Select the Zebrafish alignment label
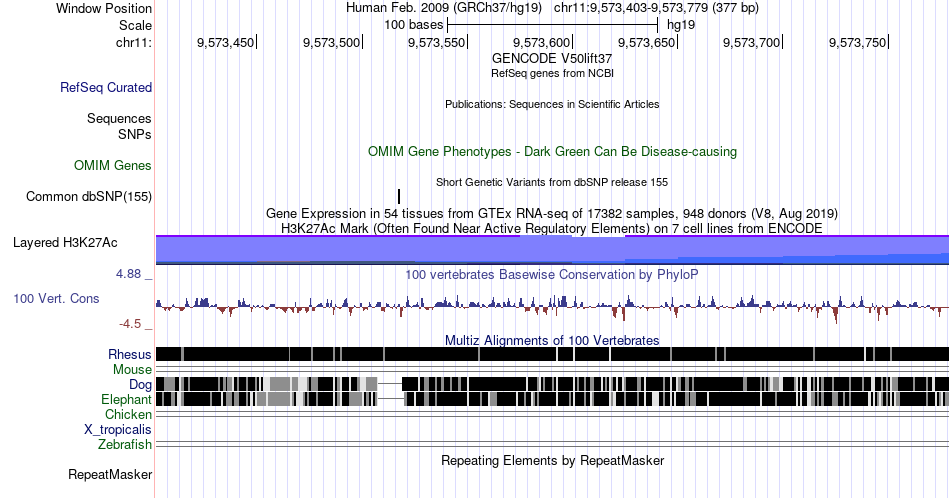The image size is (950, 498). click(x=125, y=445)
